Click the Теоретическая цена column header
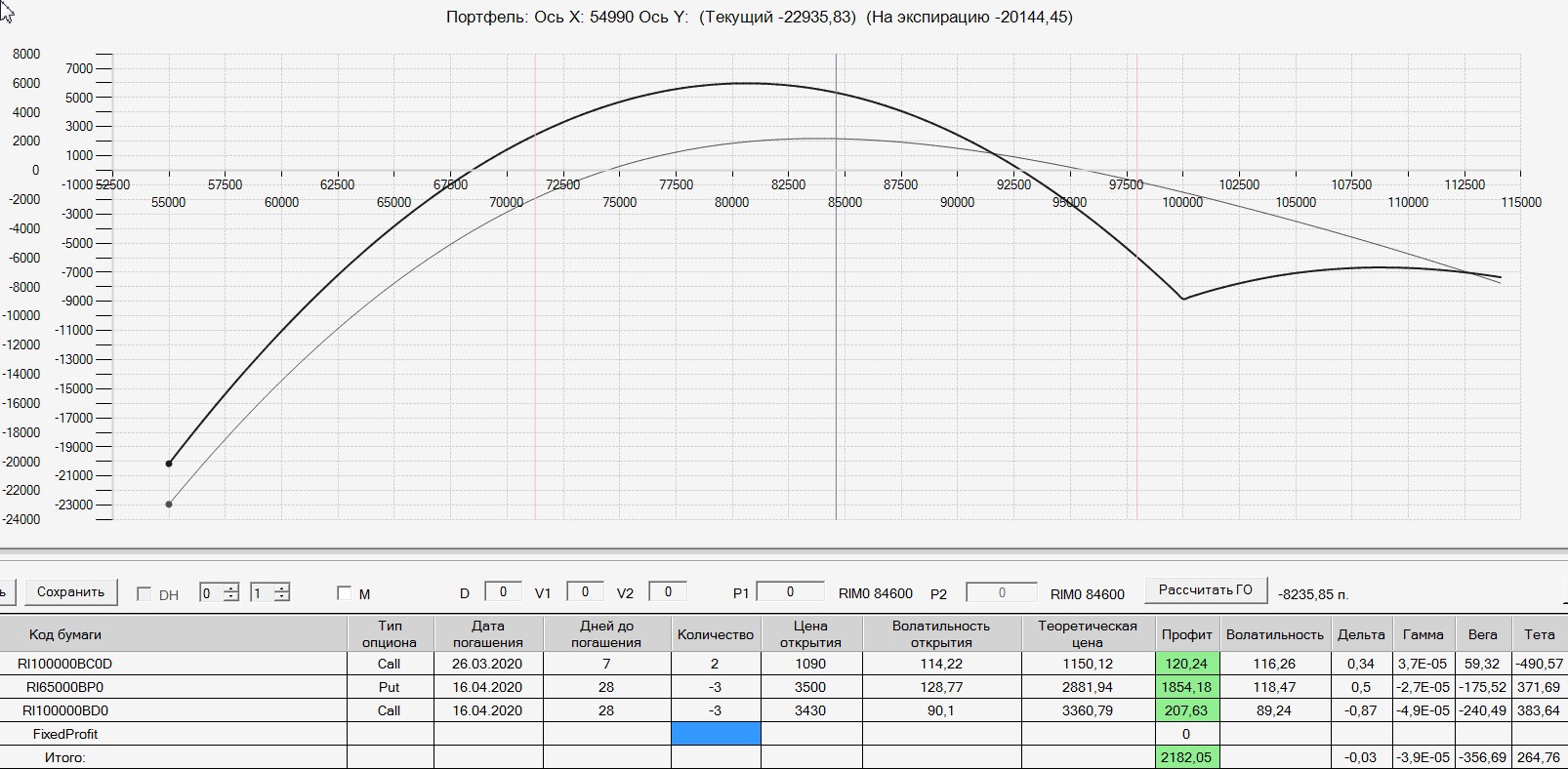Screen dimensions: 1568x769 coord(1088,634)
